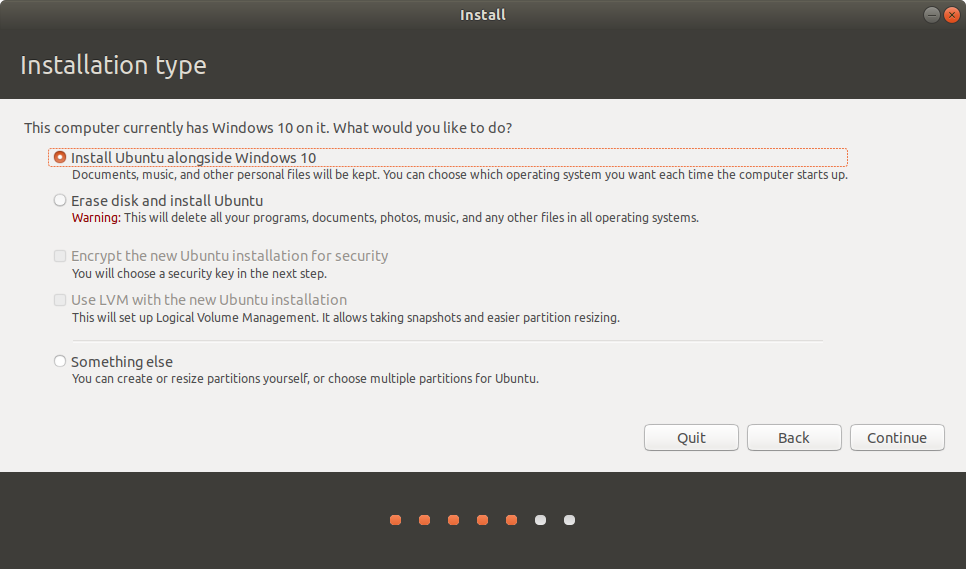The width and height of the screenshot is (966, 569).
Task: Tick Encrypt the new Ubuntu installation checkbox
Action: click(60, 256)
